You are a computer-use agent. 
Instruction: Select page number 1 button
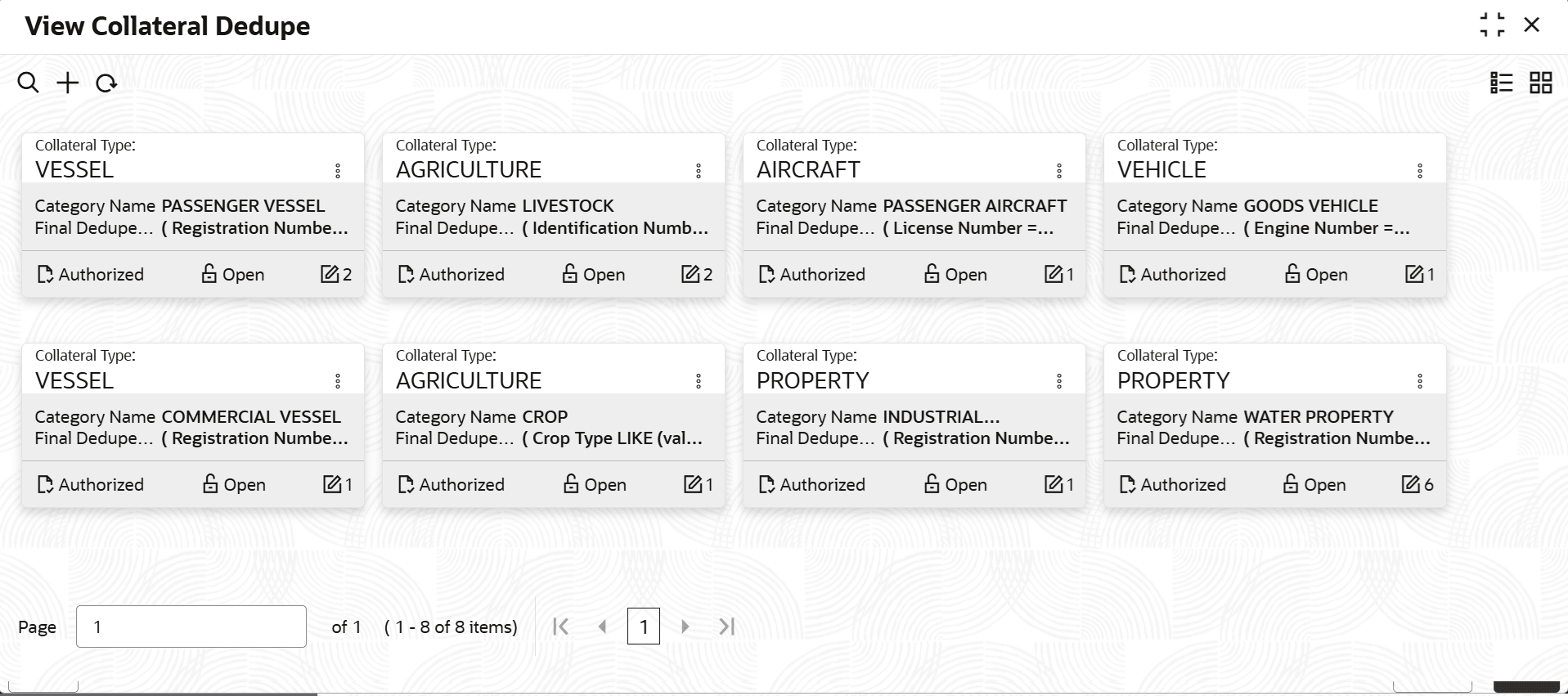[x=644, y=626]
